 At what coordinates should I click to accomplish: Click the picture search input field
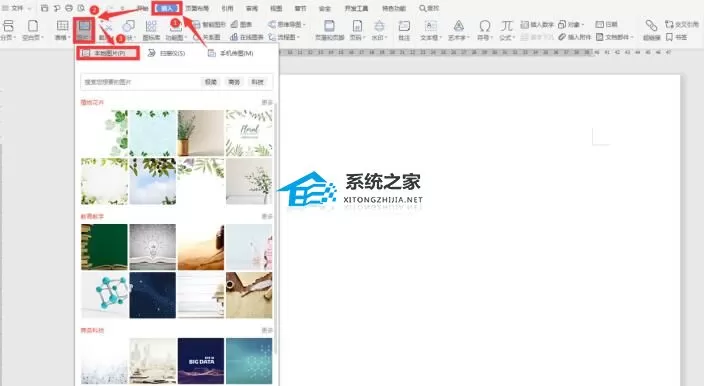coord(140,82)
